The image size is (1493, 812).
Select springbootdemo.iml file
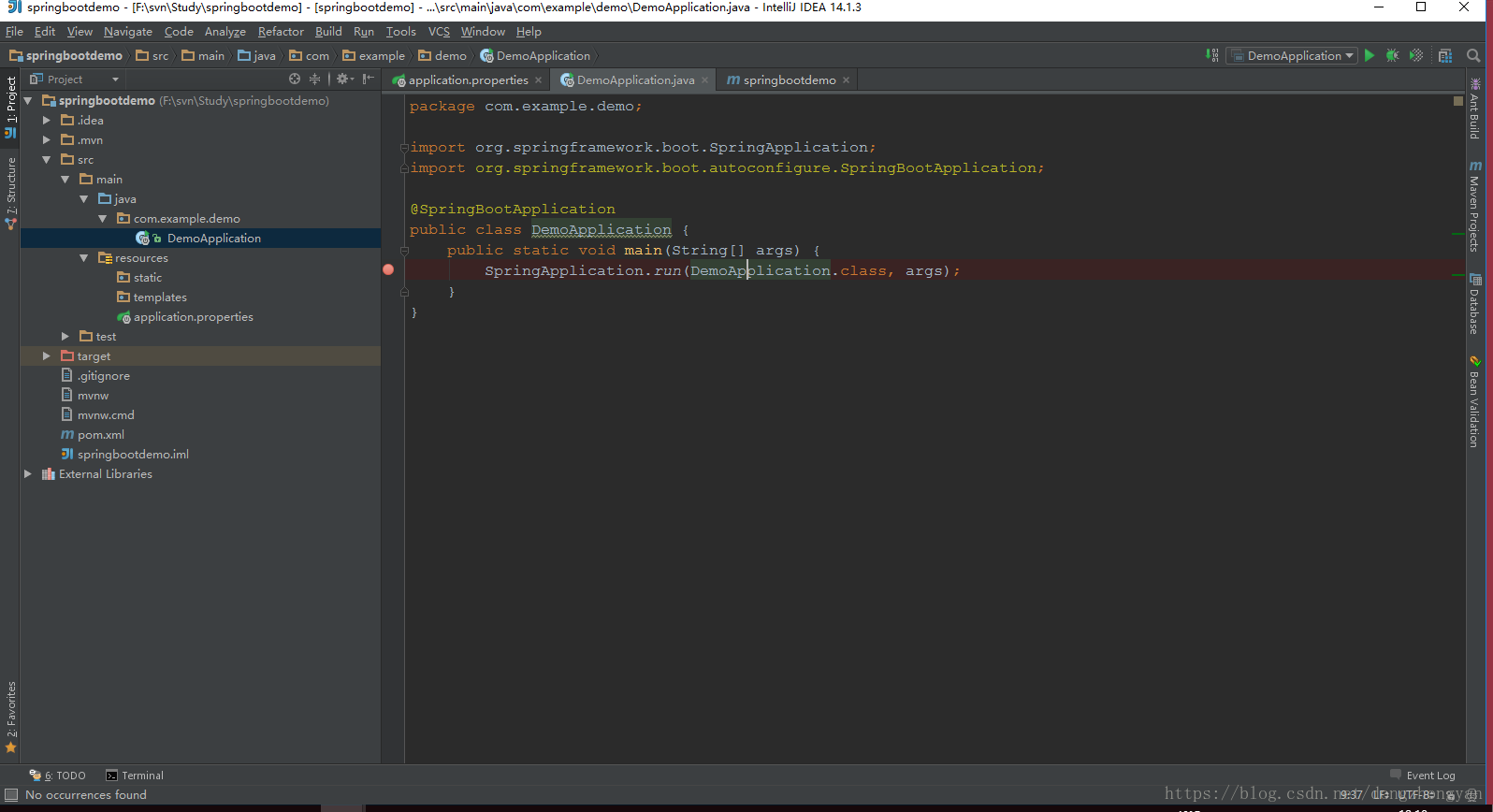[133, 454]
